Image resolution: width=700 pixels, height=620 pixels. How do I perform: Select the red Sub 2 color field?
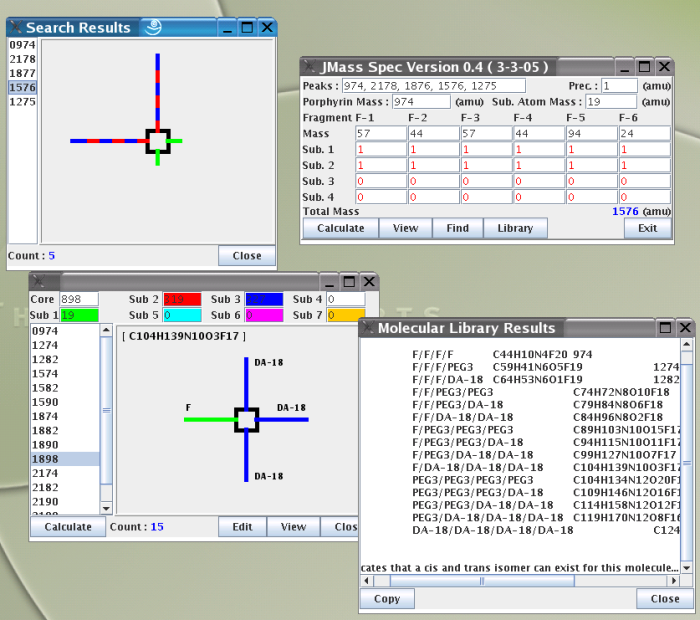click(x=182, y=299)
